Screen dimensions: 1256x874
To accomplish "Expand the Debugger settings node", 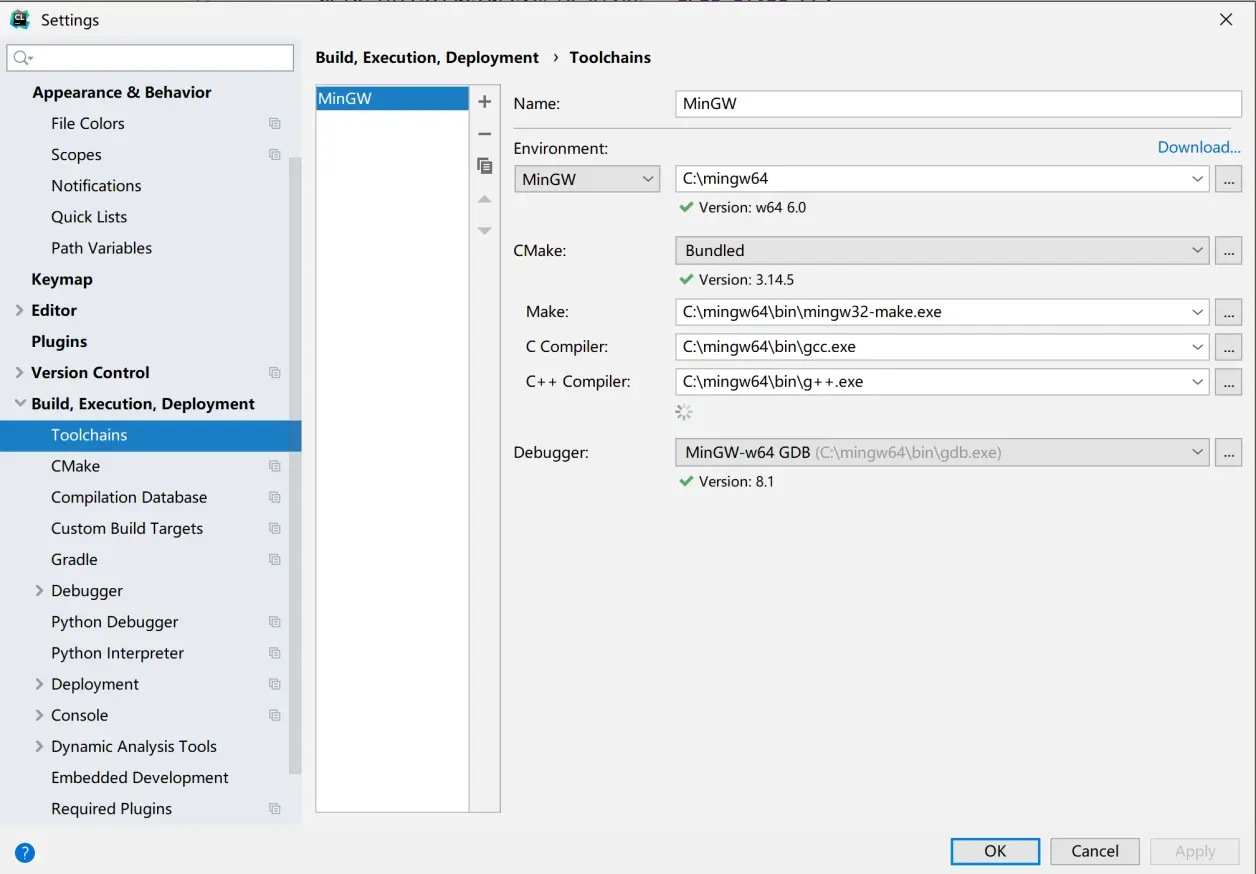I will [x=39, y=591].
